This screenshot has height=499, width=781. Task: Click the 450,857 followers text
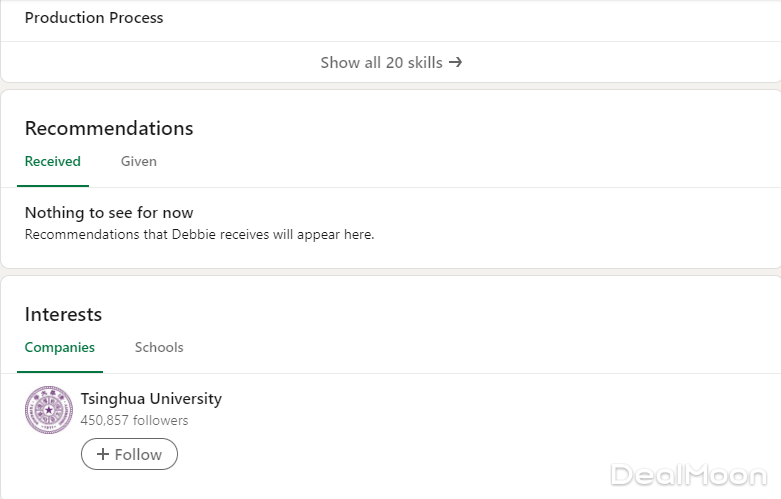coord(134,420)
